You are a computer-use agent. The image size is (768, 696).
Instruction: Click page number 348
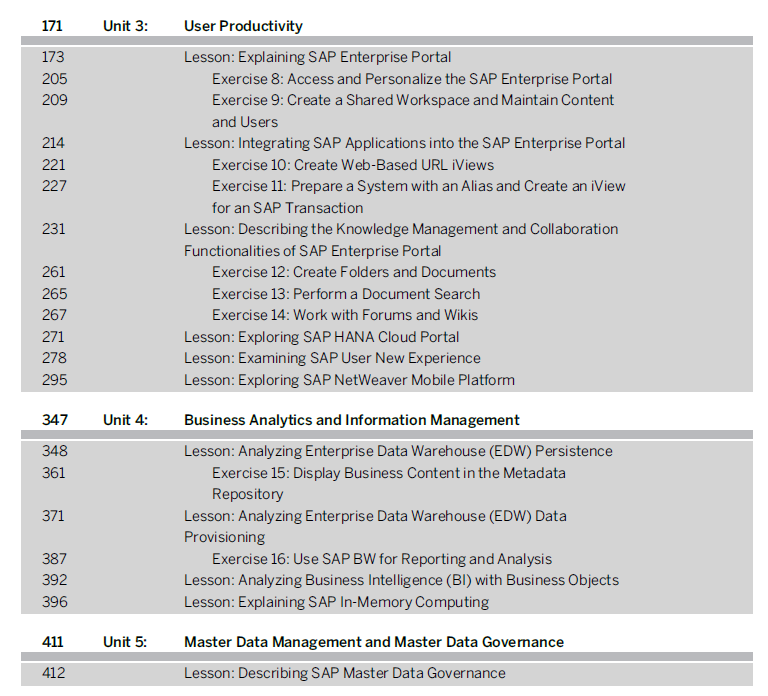[x=54, y=451]
